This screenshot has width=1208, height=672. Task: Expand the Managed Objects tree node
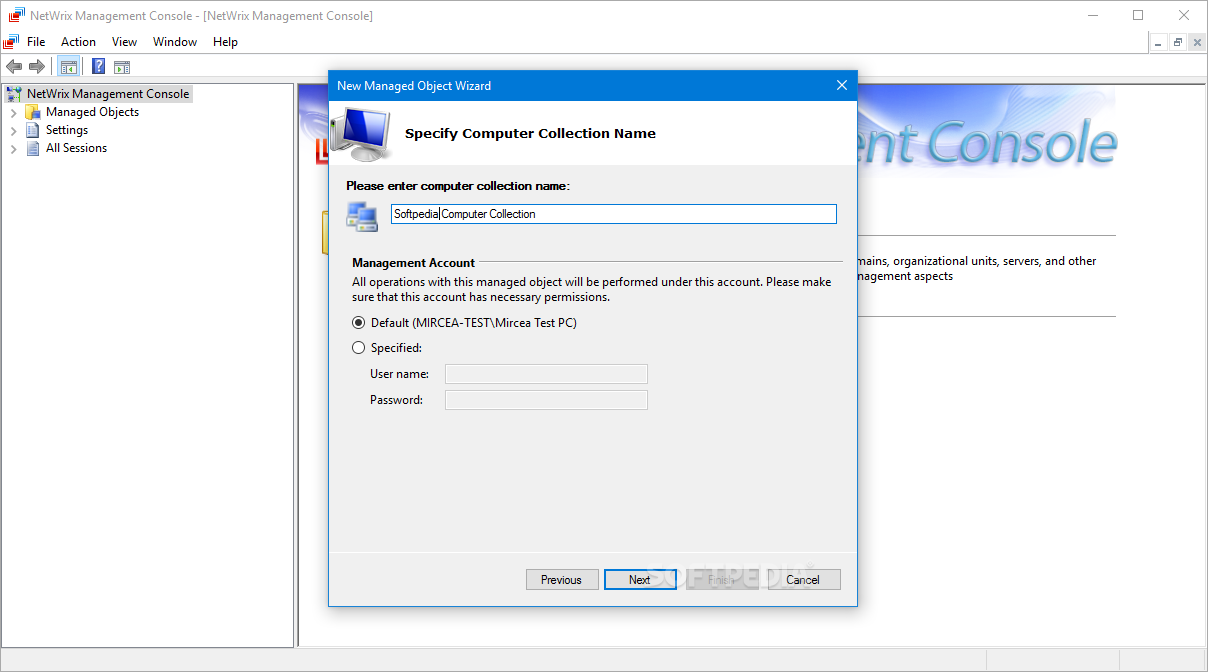pyautogui.click(x=13, y=113)
